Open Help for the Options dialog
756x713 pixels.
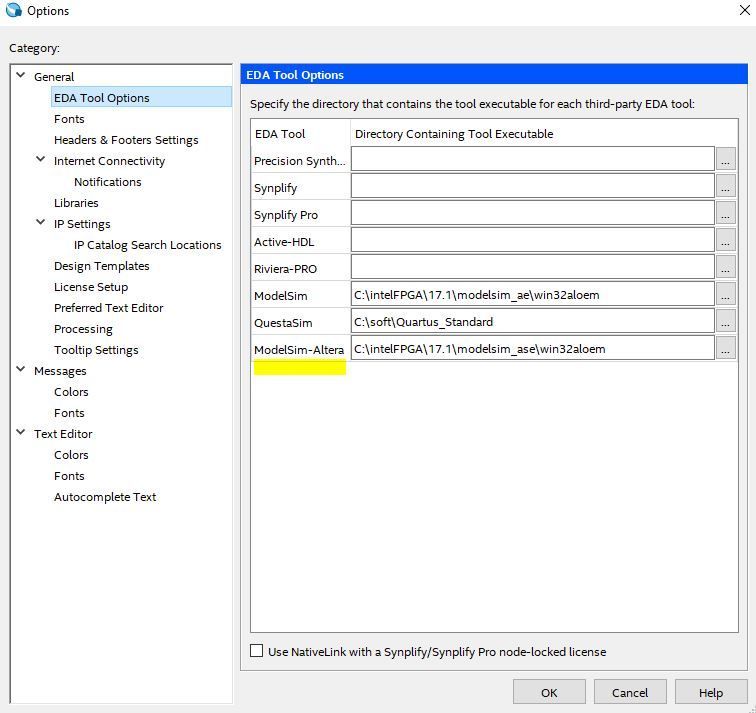pyautogui.click(x=711, y=692)
